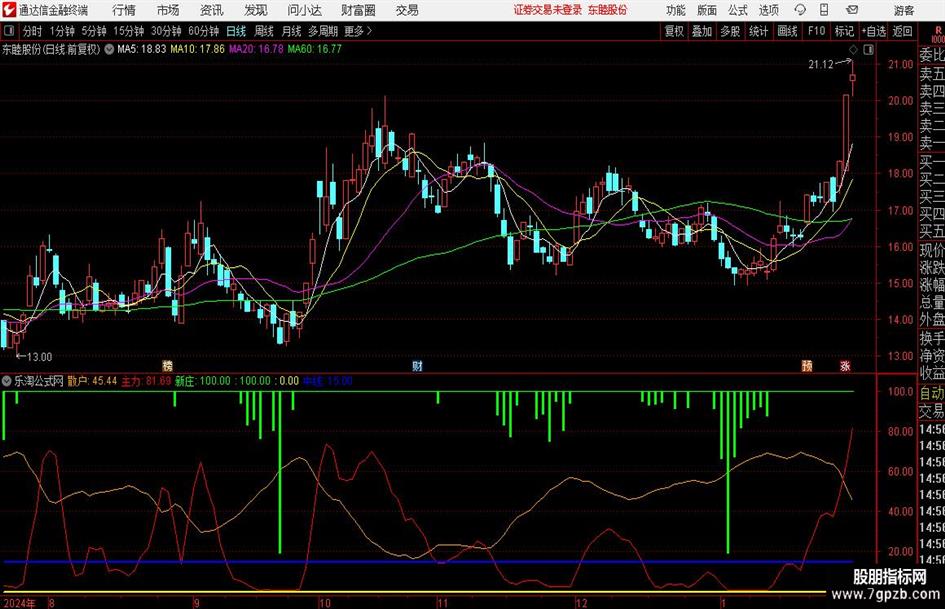Open the 公式 menu

(x=738, y=10)
